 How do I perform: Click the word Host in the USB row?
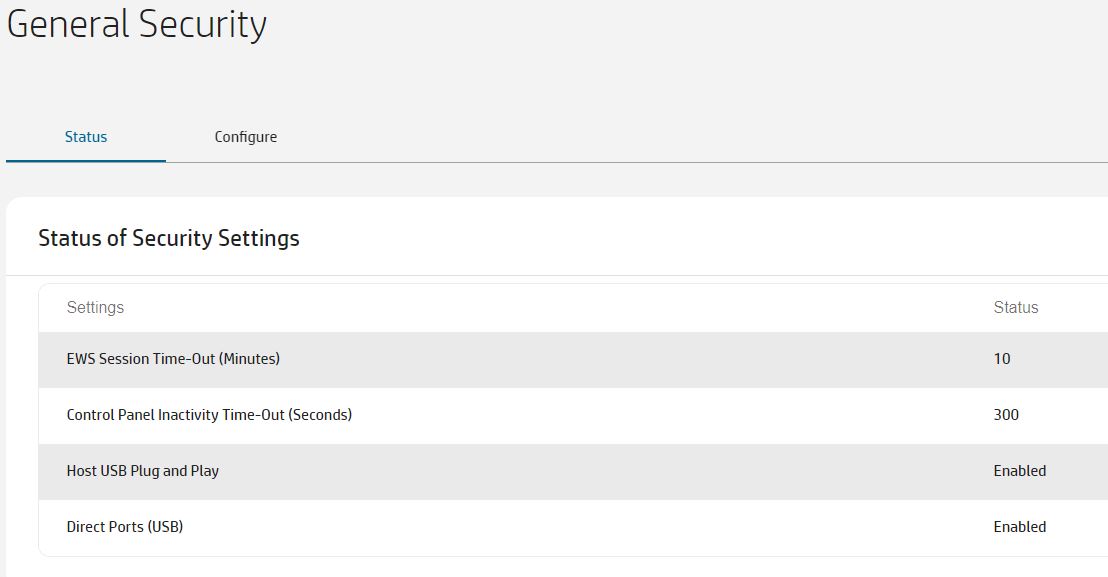82,471
